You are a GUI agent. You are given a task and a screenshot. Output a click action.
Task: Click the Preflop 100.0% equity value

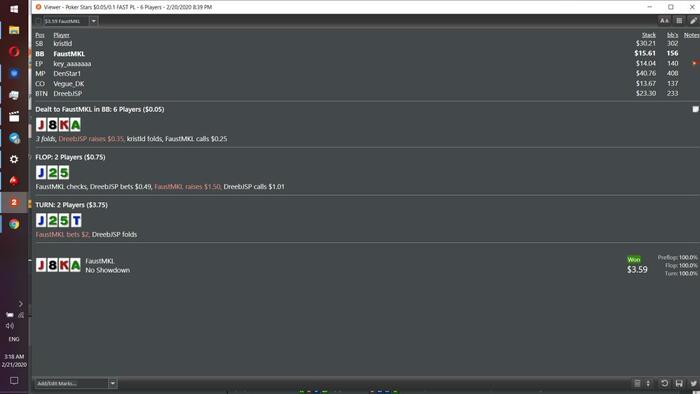pos(688,257)
